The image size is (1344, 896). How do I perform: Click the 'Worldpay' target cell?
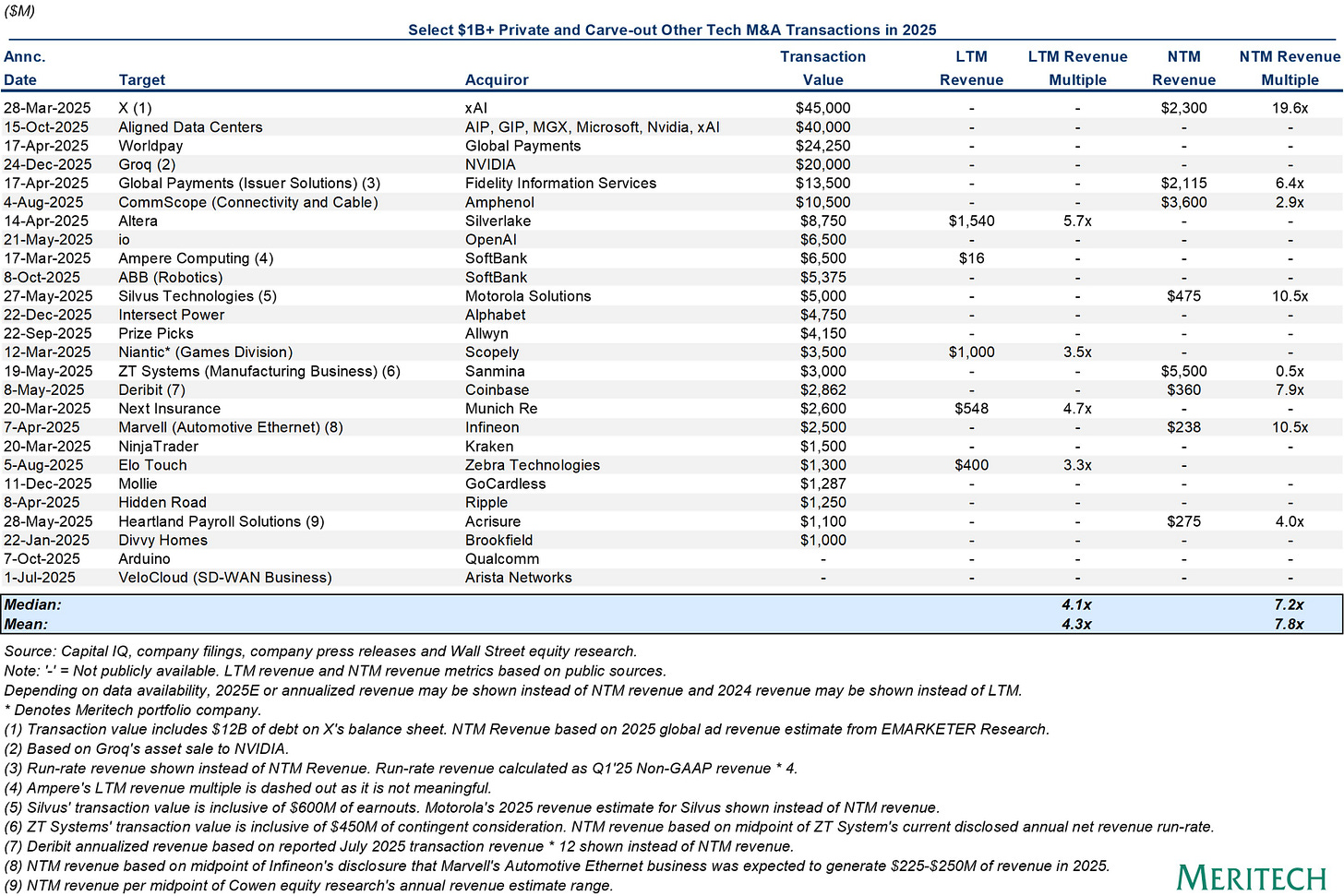[x=150, y=146]
